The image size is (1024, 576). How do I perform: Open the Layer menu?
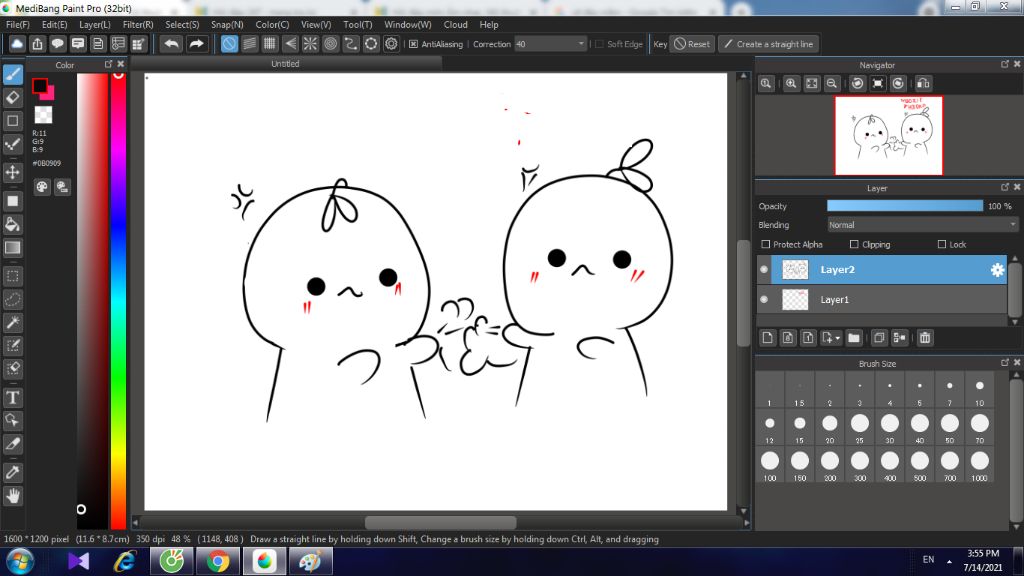[x=95, y=25]
